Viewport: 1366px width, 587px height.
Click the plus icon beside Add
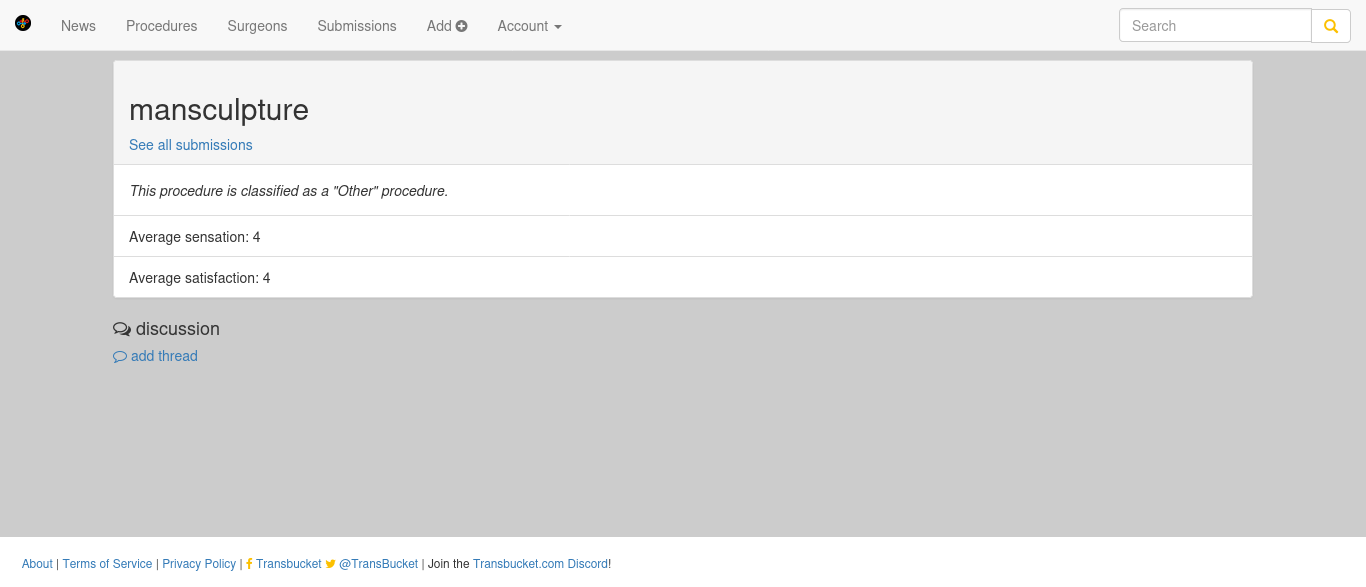point(461,26)
